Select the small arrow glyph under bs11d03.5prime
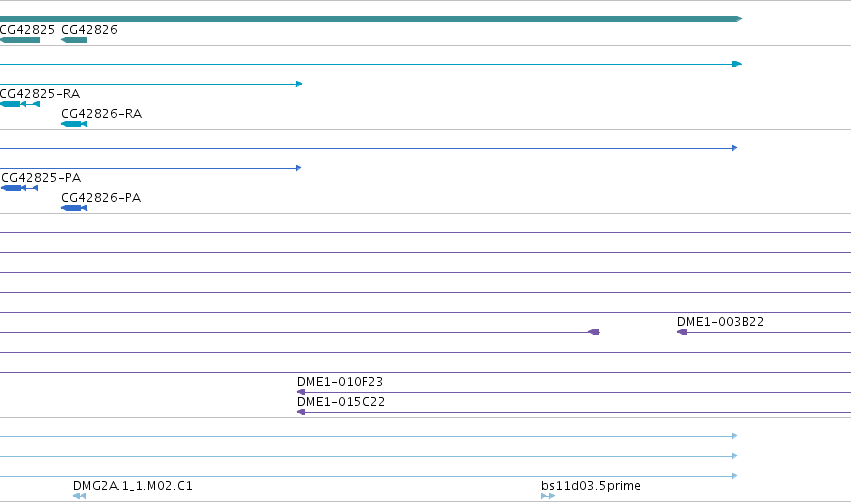Screen dimensions: 851x502 point(548,496)
